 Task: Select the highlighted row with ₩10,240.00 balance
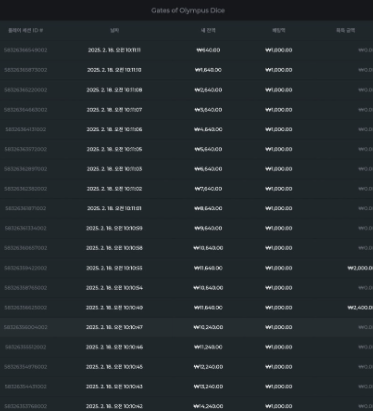point(186,327)
